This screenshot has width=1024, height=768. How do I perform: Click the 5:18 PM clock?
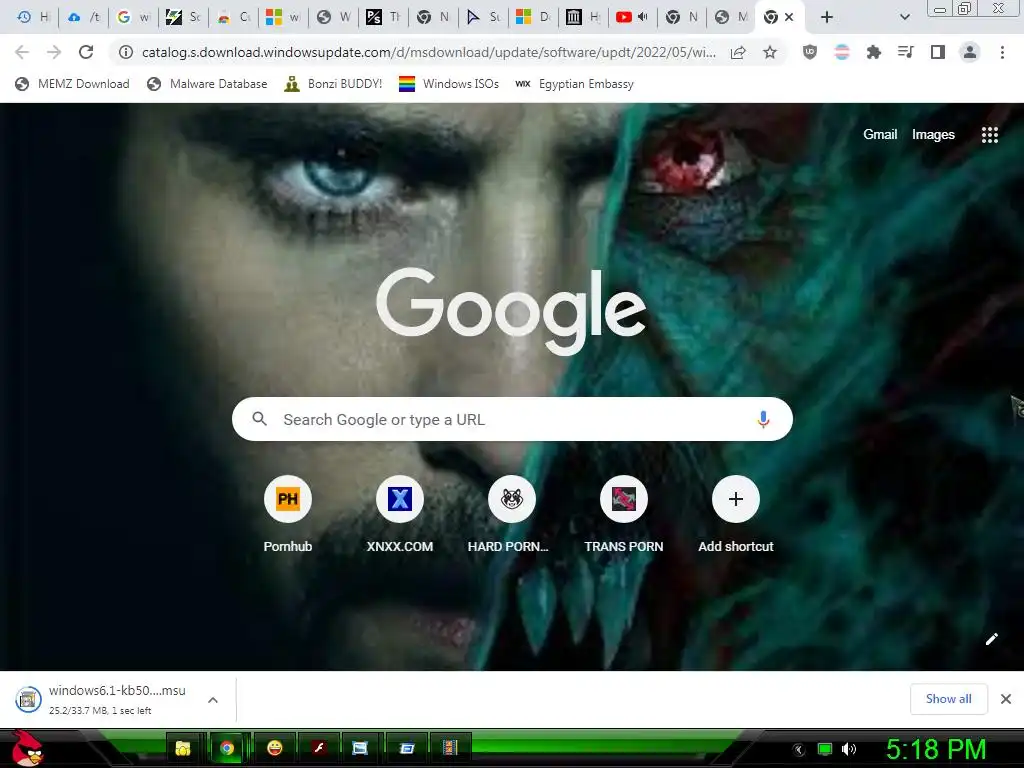[x=935, y=749]
